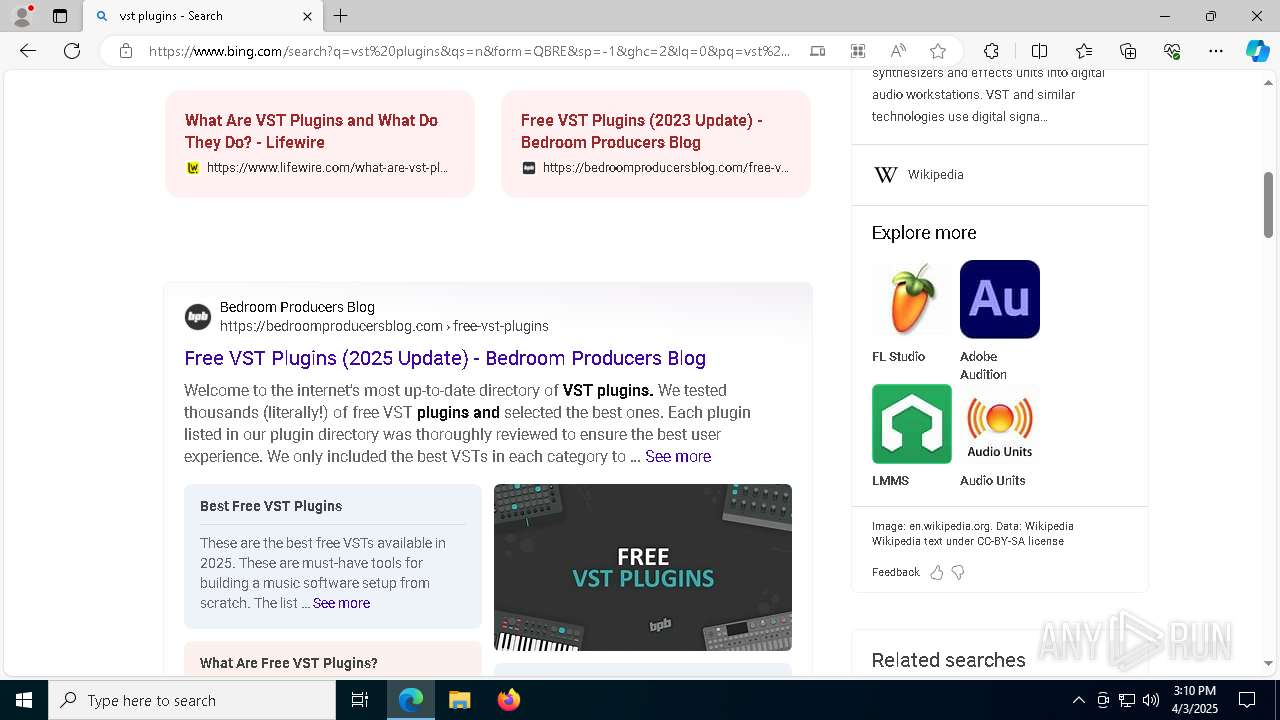Click the taskbar search box

[192, 700]
